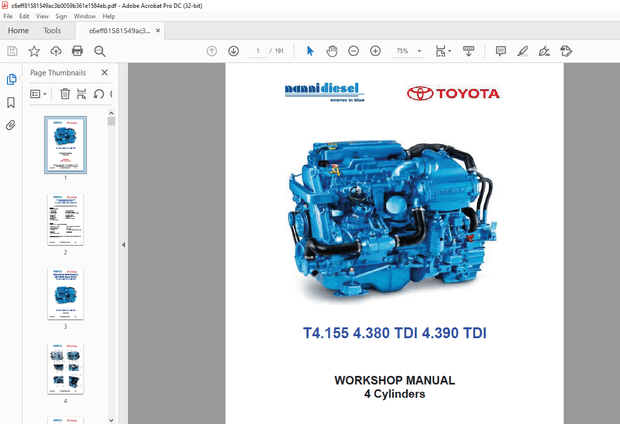Click the Nanni Diesel logo in document
This screenshot has height=424, width=620.
[325, 92]
